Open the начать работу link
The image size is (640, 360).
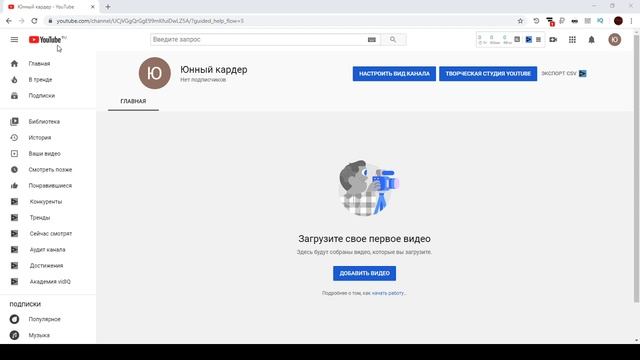389,293
